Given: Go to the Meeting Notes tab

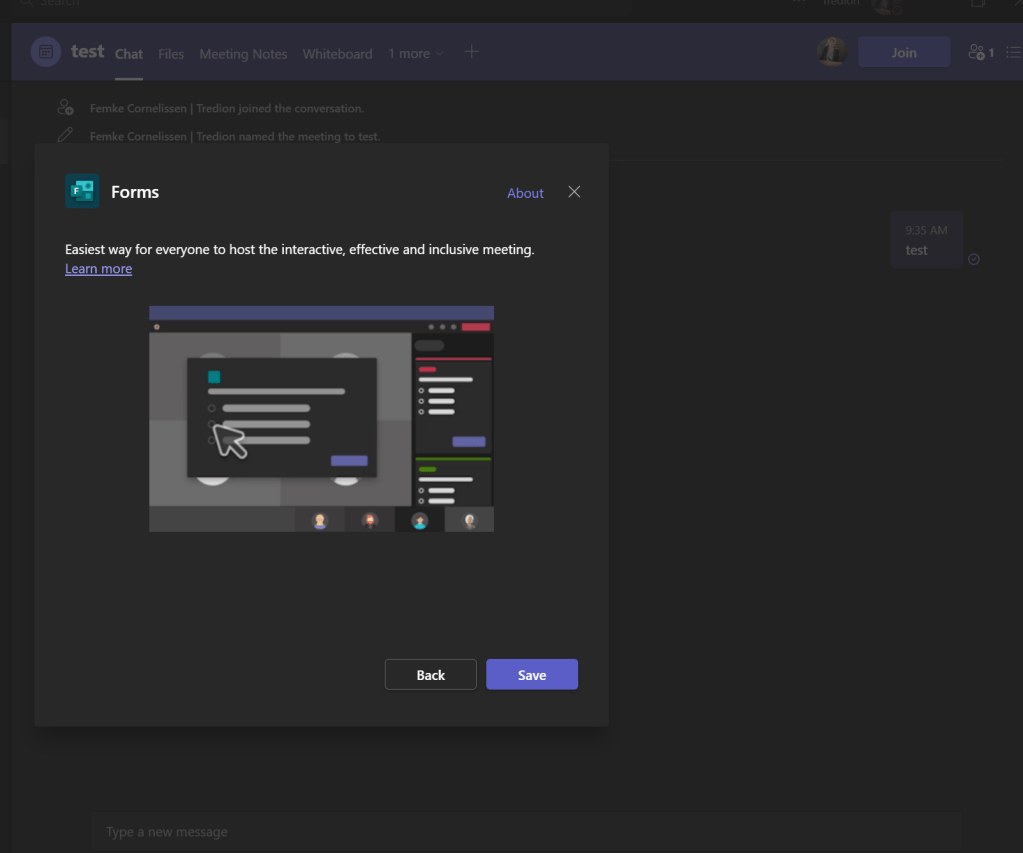Looking at the screenshot, I should pyautogui.click(x=243, y=54).
